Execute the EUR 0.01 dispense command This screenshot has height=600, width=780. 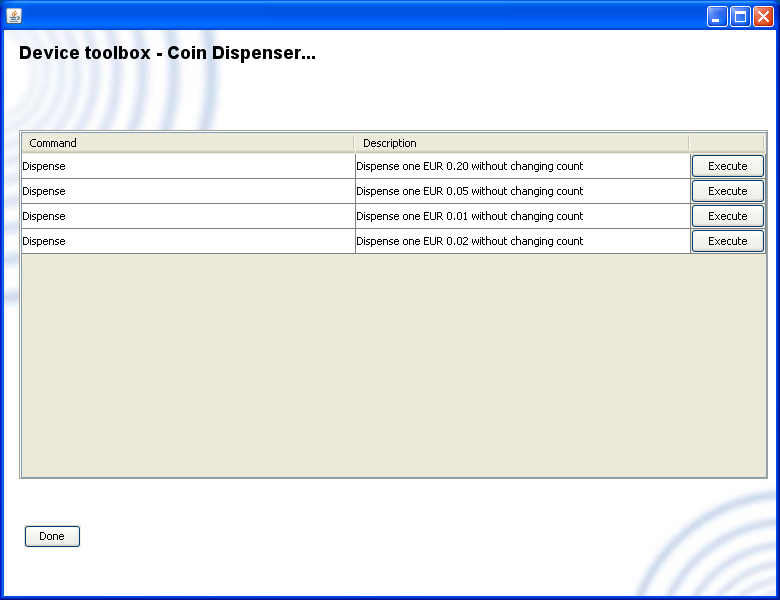(x=728, y=216)
